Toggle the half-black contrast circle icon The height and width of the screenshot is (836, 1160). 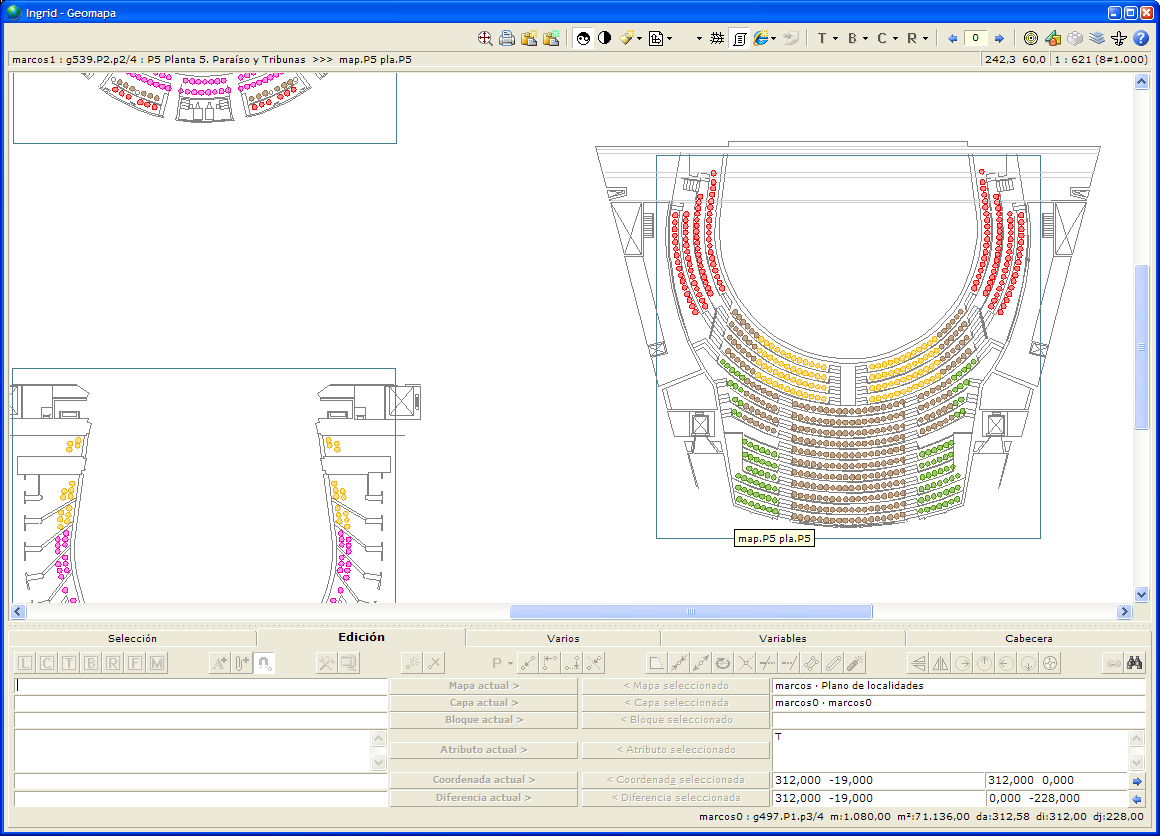coord(604,38)
